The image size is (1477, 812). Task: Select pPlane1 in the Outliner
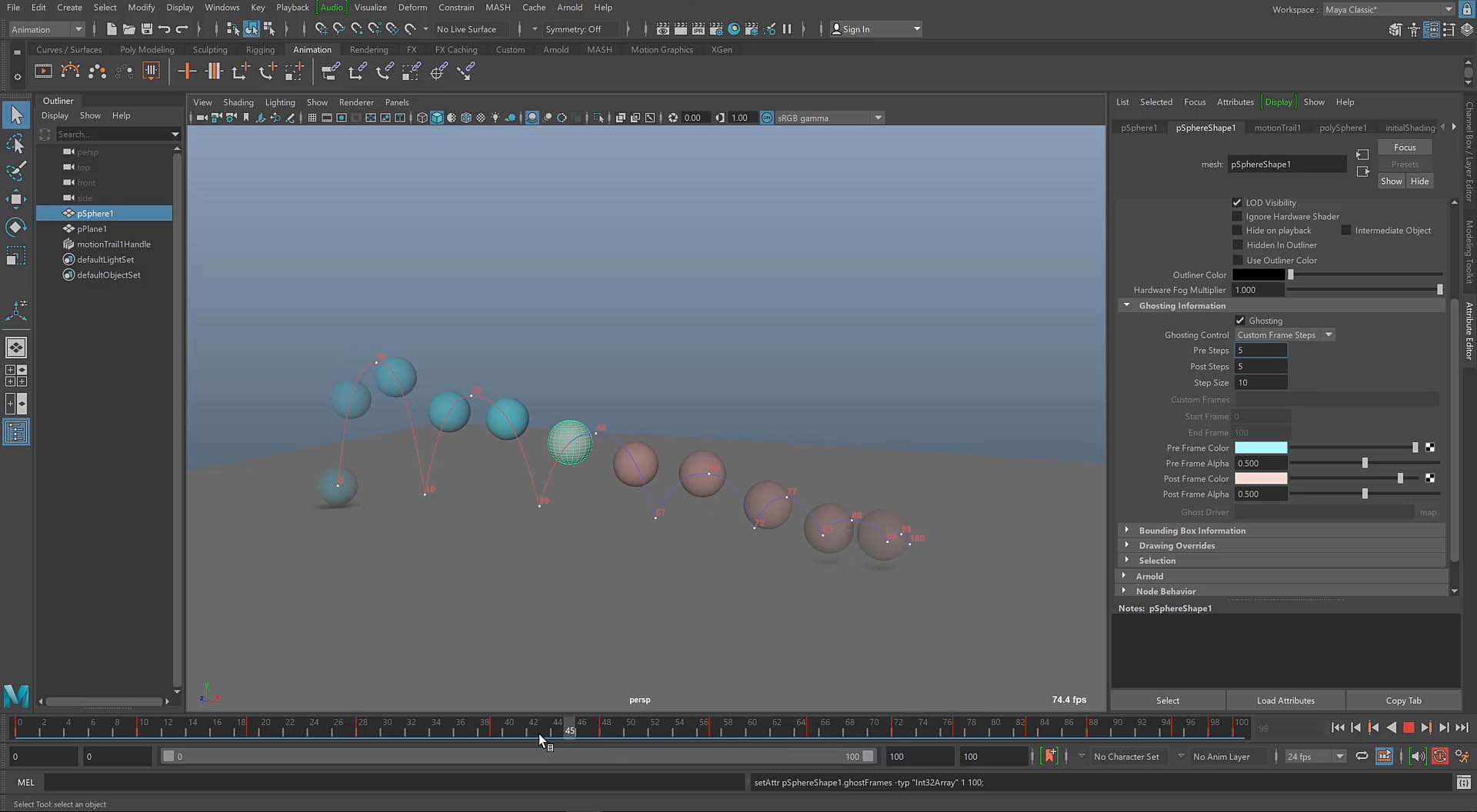(92, 228)
